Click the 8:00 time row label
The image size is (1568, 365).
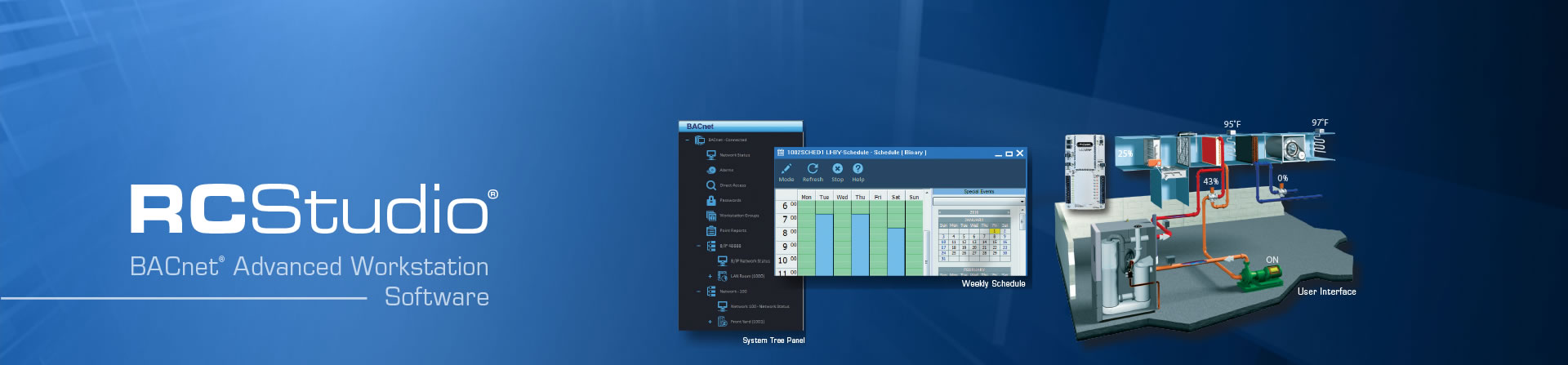(x=787, y=233)
